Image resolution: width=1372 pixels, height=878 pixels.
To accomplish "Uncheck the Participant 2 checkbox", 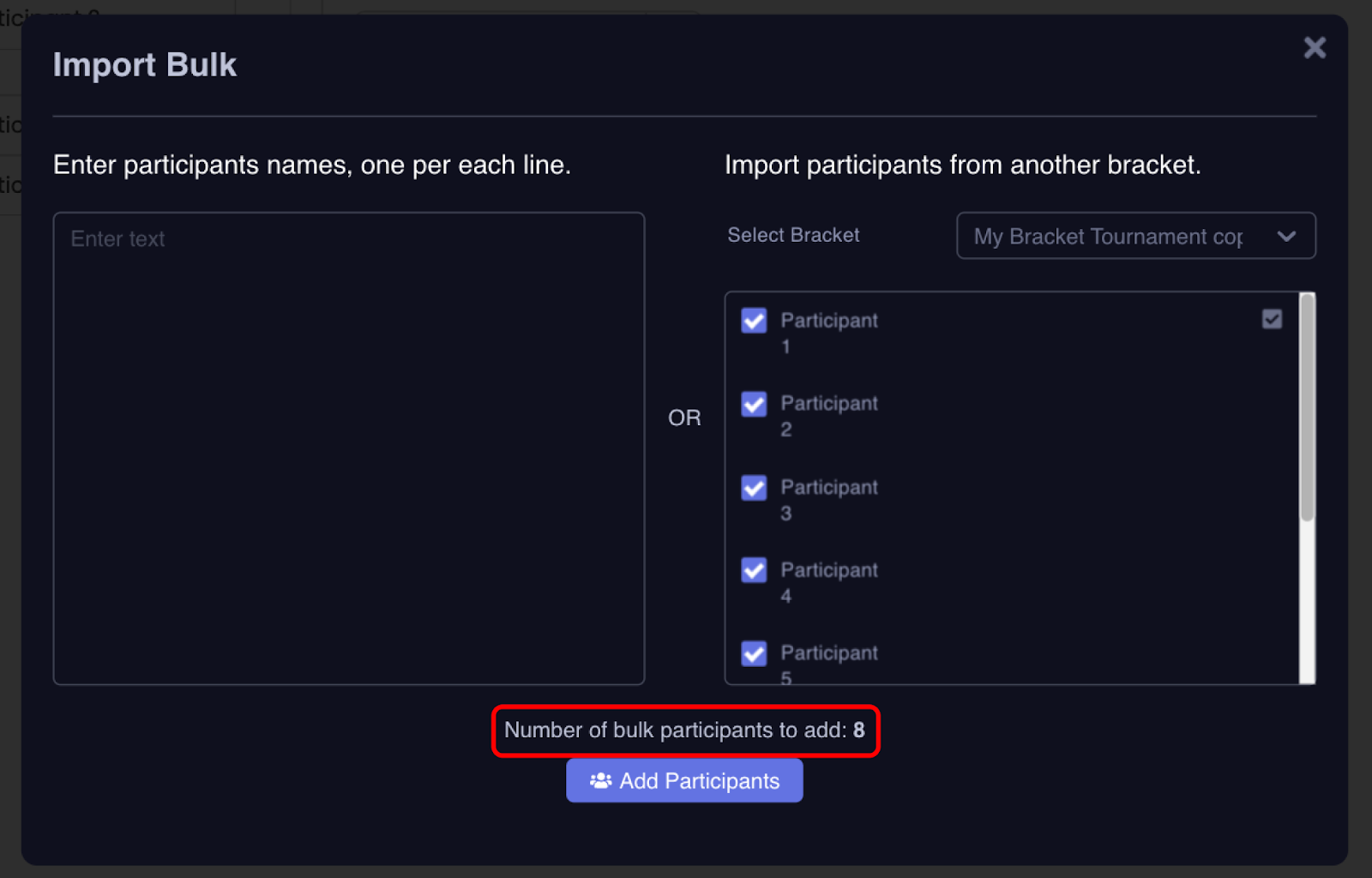I will tap(754, 404).
